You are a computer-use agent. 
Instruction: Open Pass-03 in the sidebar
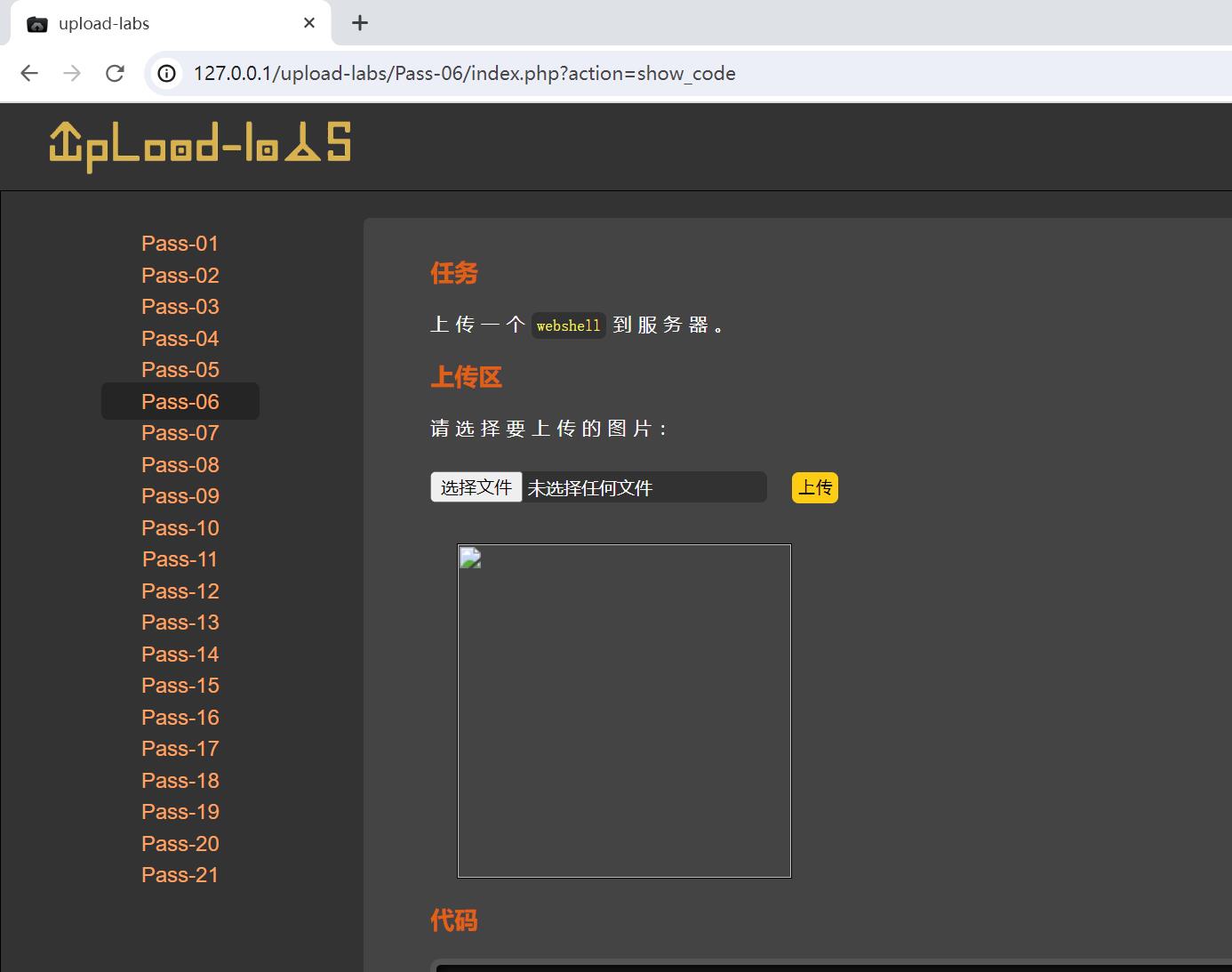tap(180, 307)
